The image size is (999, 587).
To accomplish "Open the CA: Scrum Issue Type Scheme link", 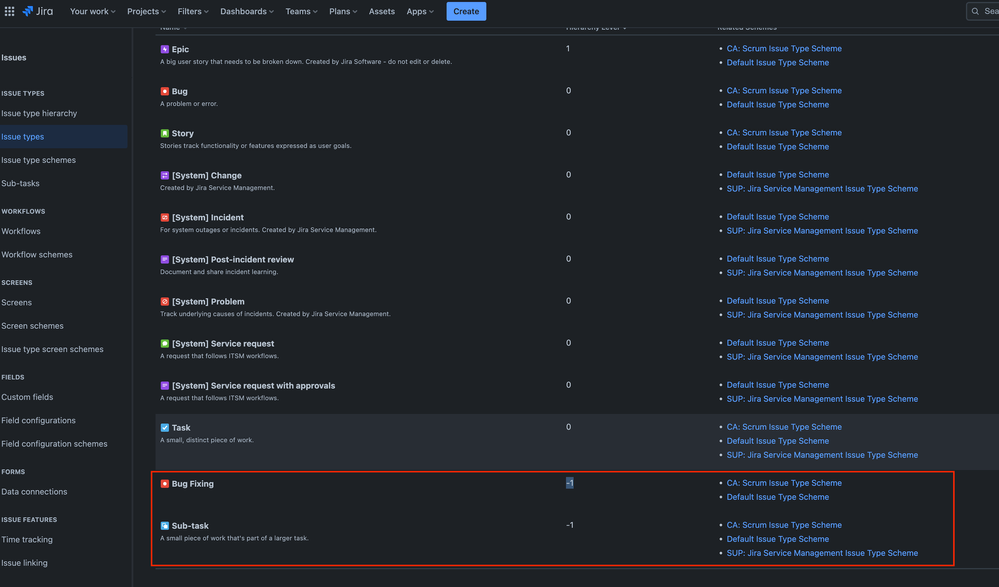I will 784,47.
